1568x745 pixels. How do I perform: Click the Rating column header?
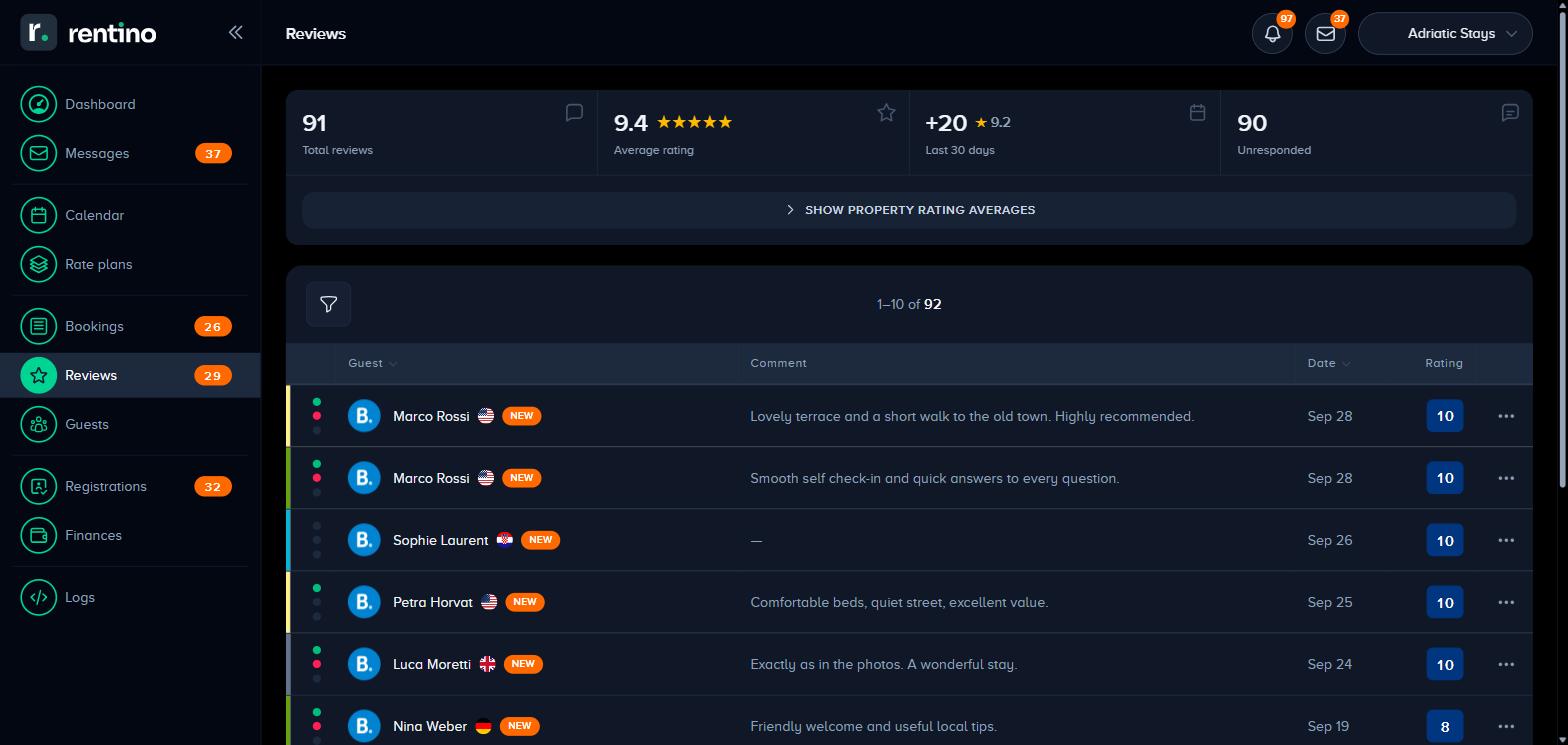[1444, 363]
